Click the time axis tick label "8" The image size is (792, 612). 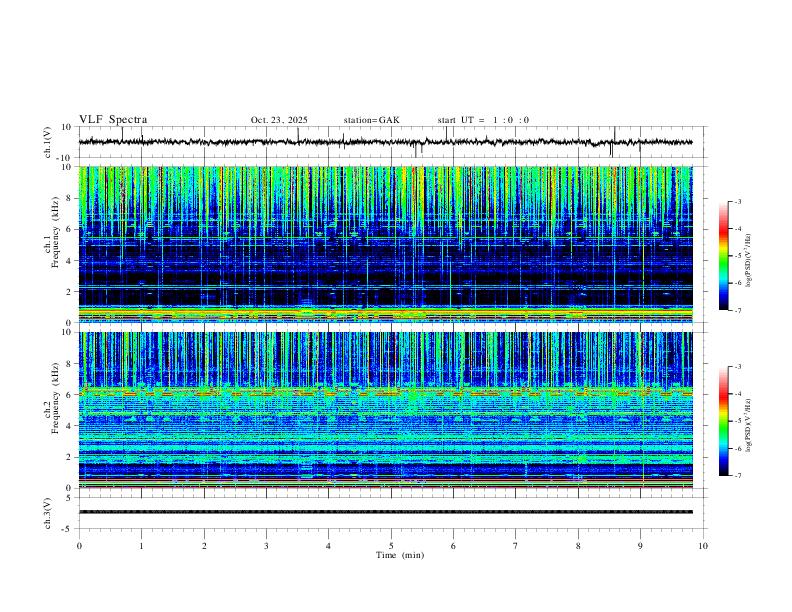[578, 546]
